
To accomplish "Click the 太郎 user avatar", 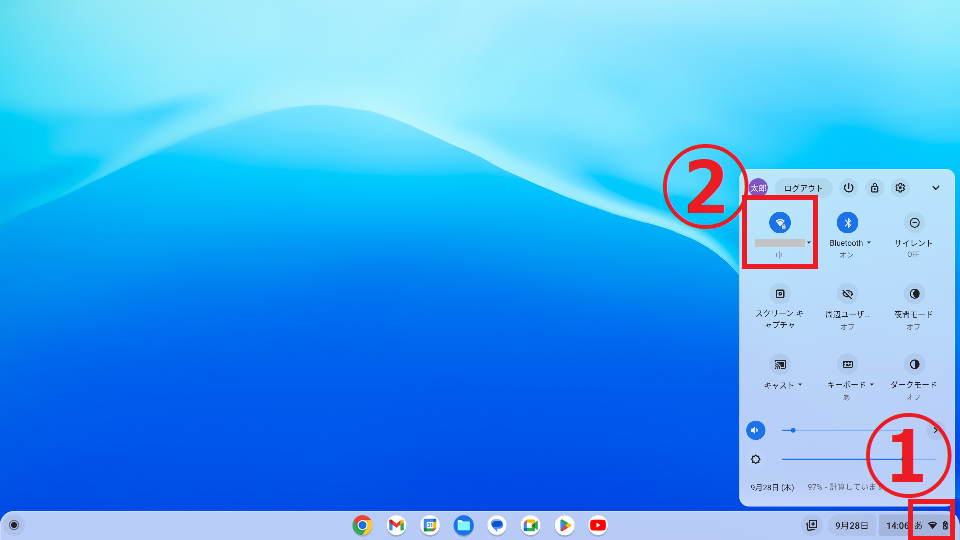I will pos(758,188).
